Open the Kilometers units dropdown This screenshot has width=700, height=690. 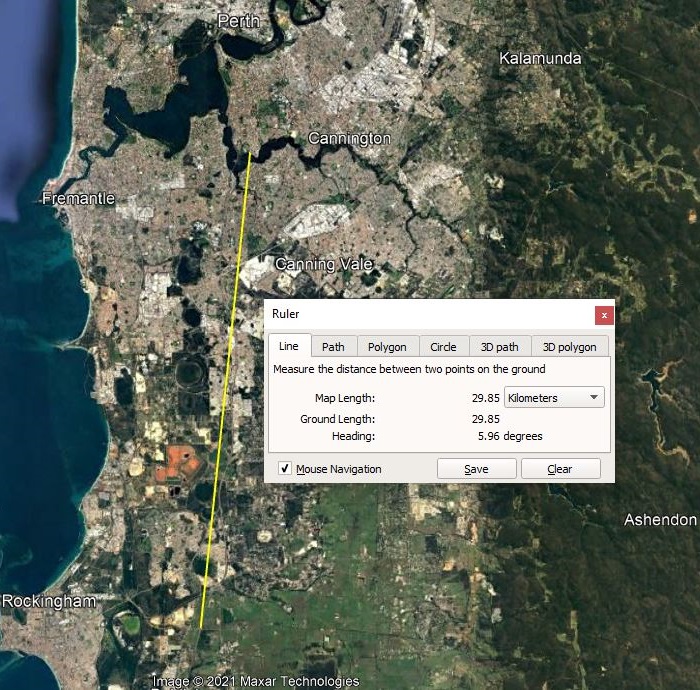[x=554, y=398]
